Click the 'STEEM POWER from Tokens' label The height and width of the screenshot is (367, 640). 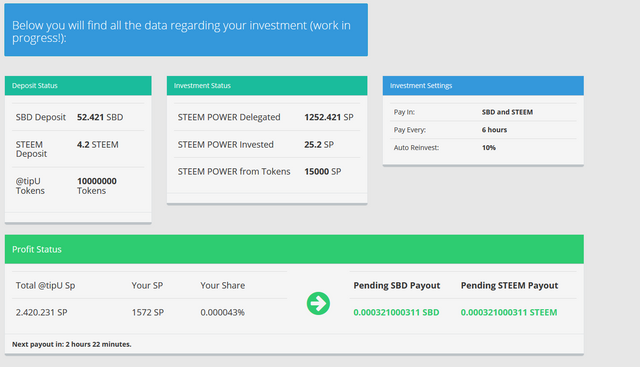[234, 171]
